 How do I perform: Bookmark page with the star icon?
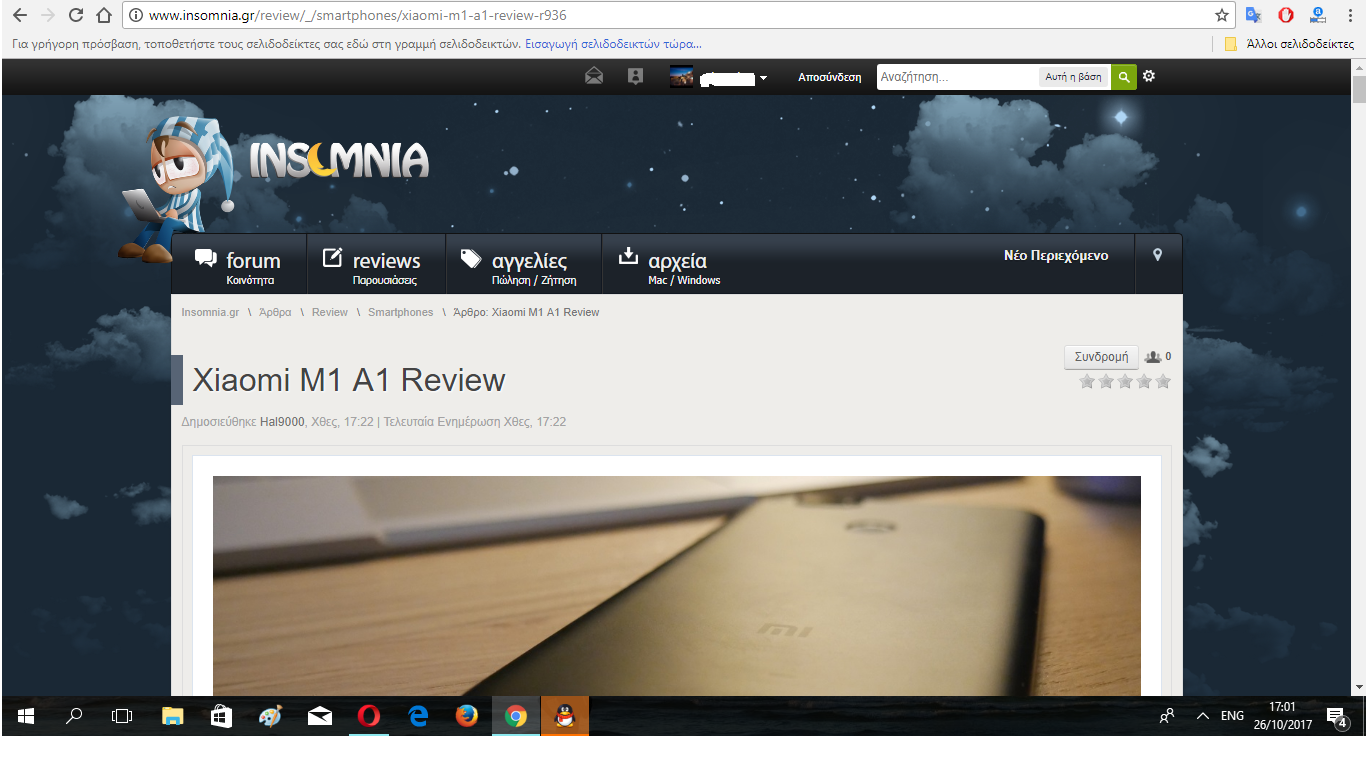pyautogui.click(x=1221, y=15)
